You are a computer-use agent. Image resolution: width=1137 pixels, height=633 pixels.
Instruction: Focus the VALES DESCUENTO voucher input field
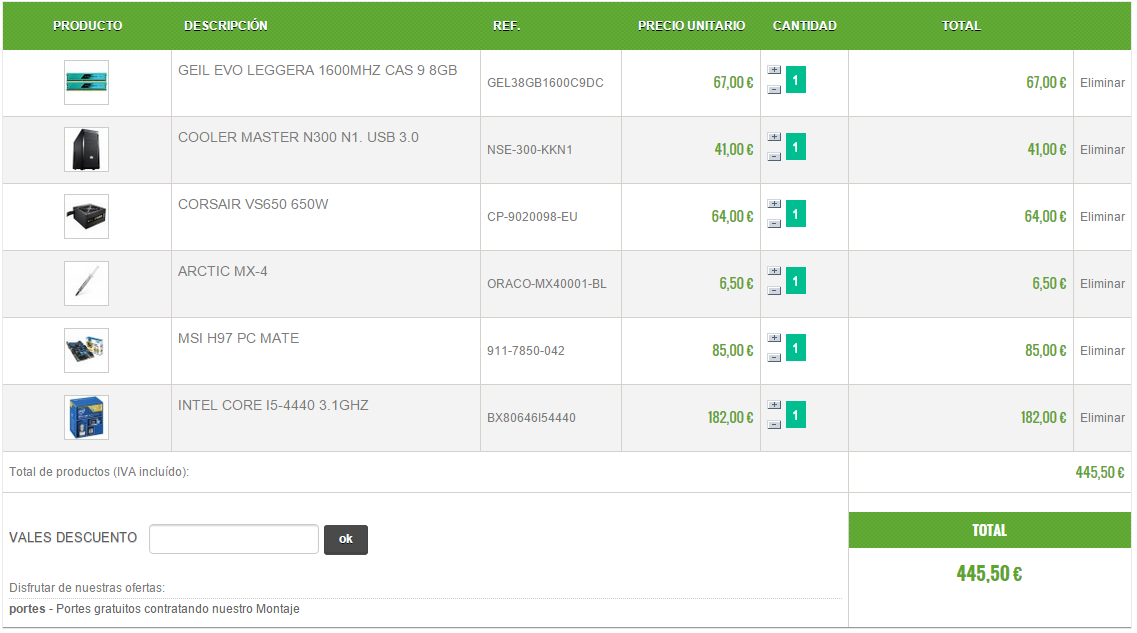233,539
